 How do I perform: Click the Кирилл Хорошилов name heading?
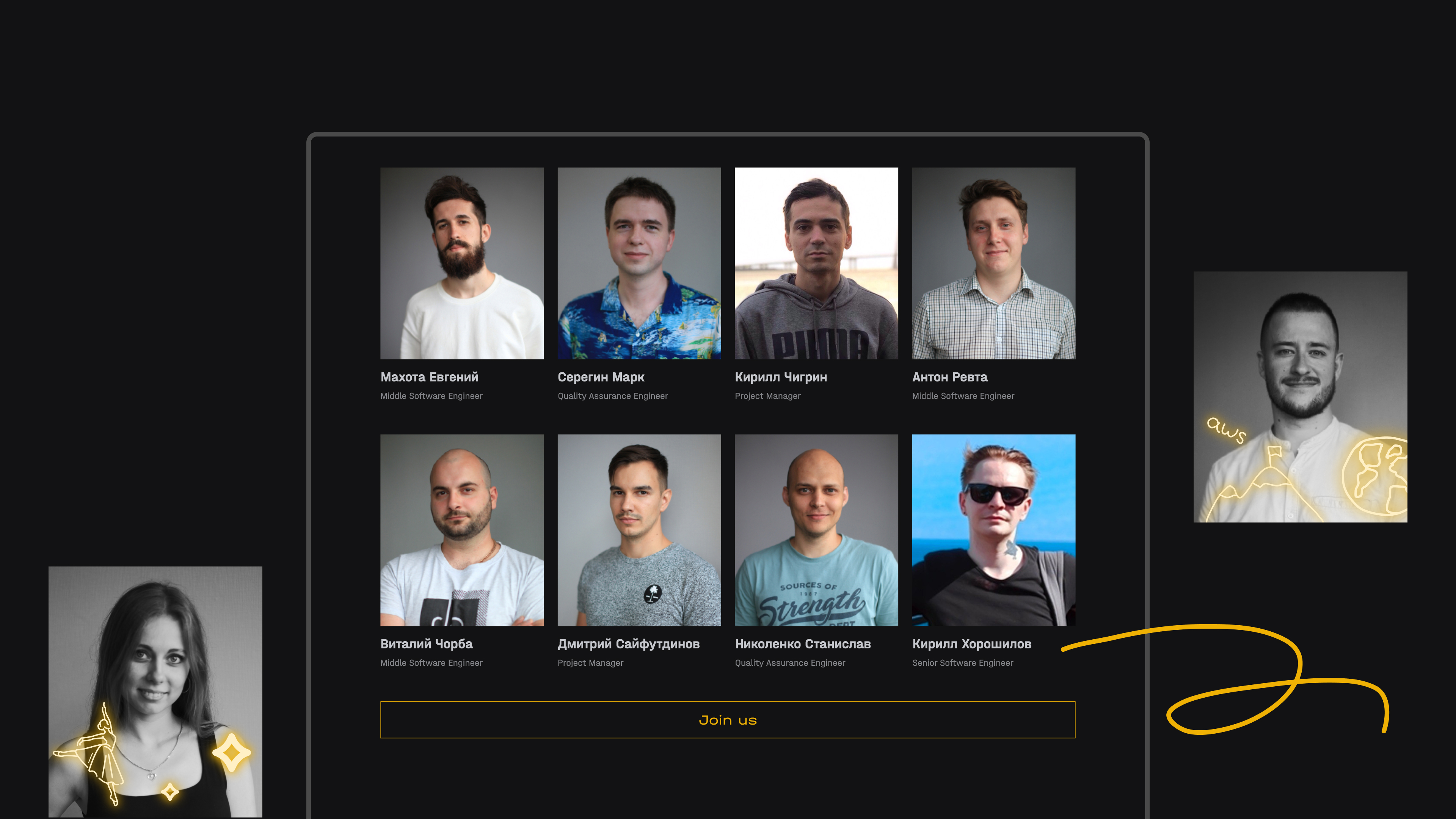click(x=971, y=644)
